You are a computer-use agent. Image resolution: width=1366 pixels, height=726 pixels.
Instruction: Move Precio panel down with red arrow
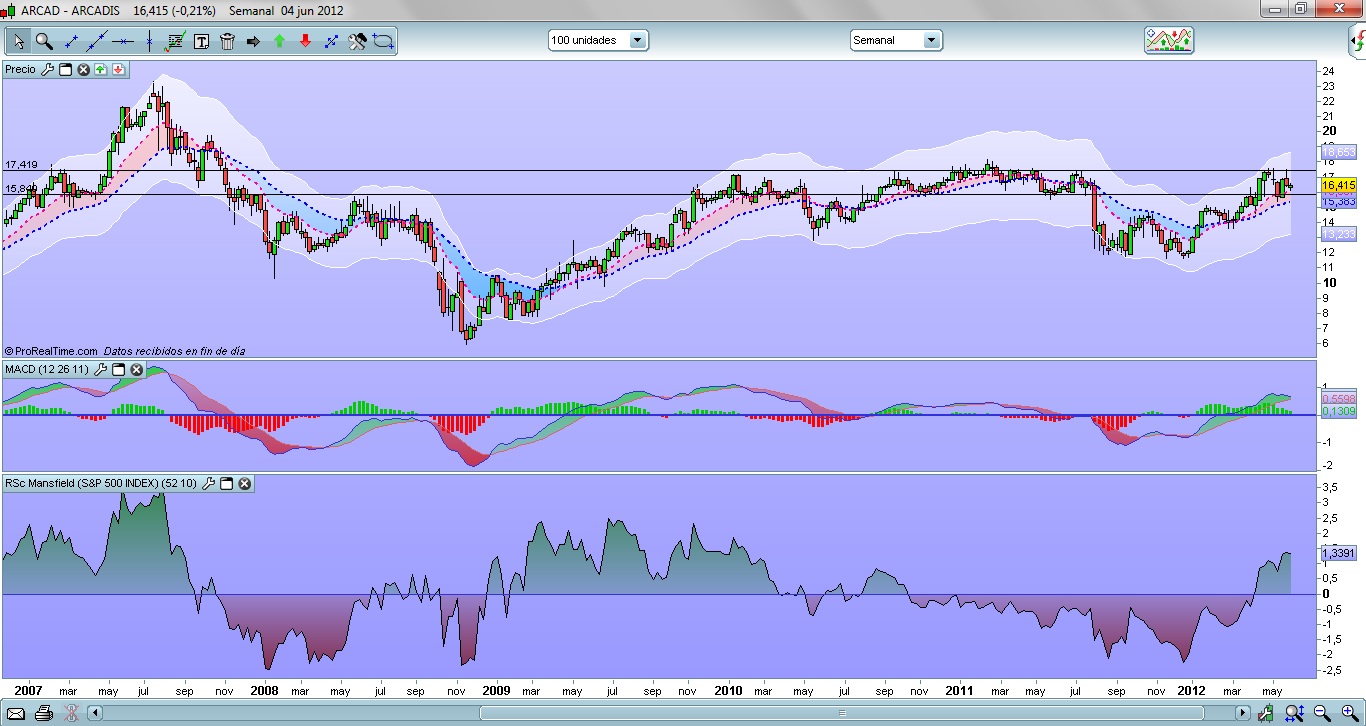point(118,69)
